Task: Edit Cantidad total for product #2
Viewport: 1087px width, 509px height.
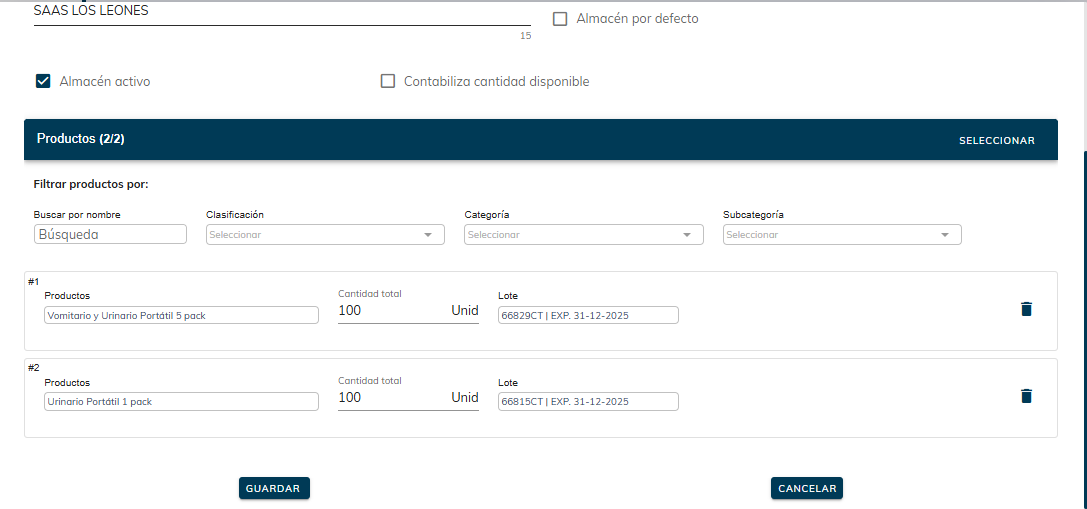Action: click(390, 398)
